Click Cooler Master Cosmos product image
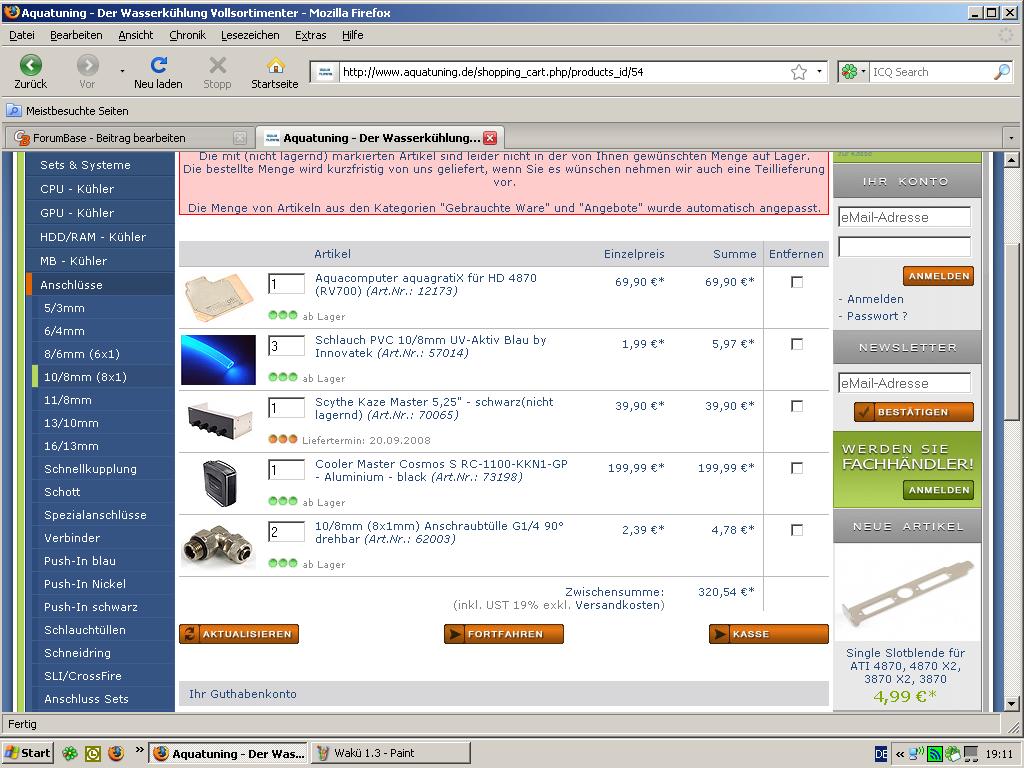This screenshot has width=1024, height=768. [219, 483]
